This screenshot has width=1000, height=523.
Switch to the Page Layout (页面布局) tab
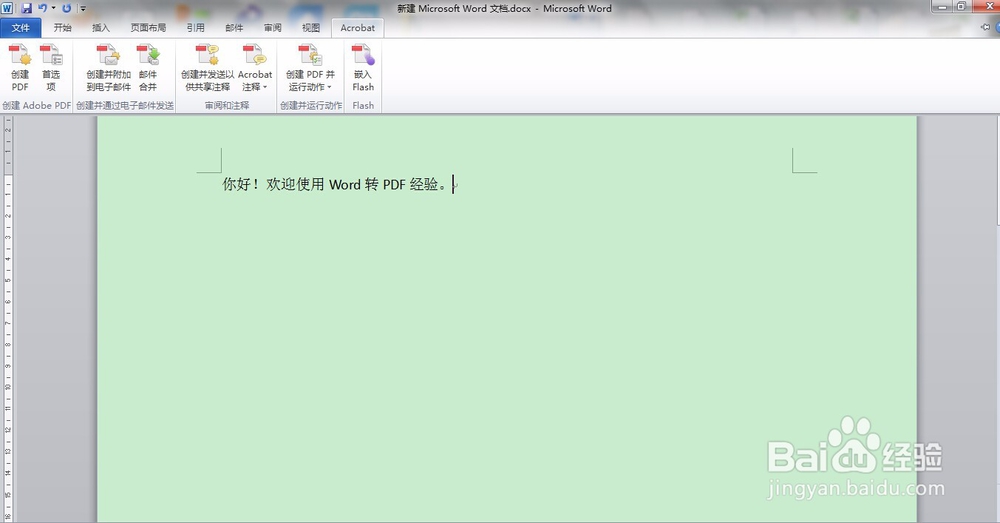[x=148, y=27]
